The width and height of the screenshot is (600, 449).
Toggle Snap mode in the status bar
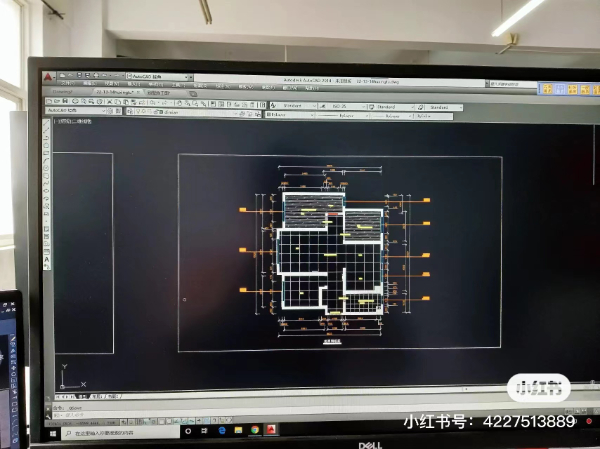click(x=131, y=421)
